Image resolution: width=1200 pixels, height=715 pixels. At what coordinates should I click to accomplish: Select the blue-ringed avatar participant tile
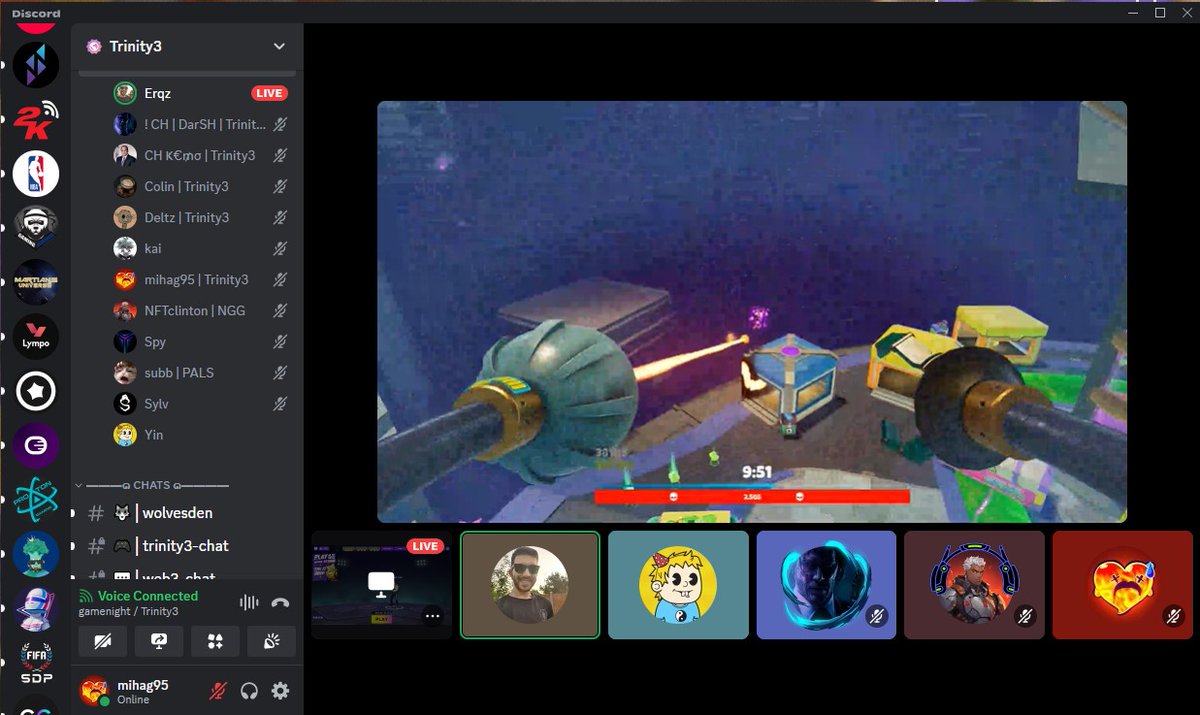click(x=826, y=585)
